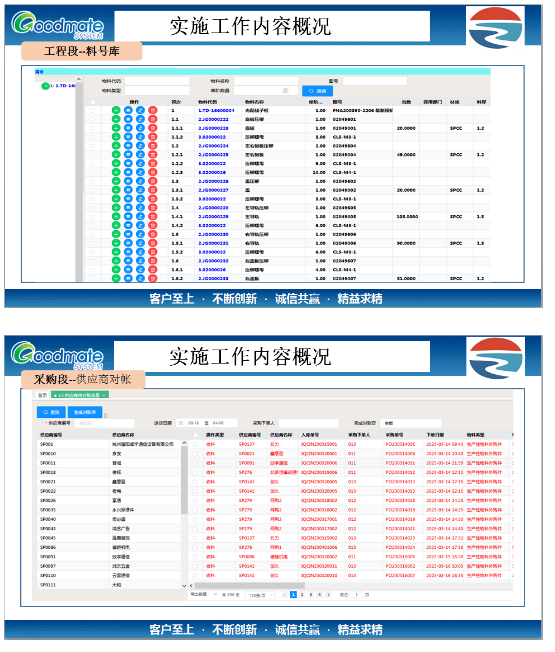Click 查询 button on supplier reconciliation
555x652 pixels.
pyautogui.click(x=51, y=412)
